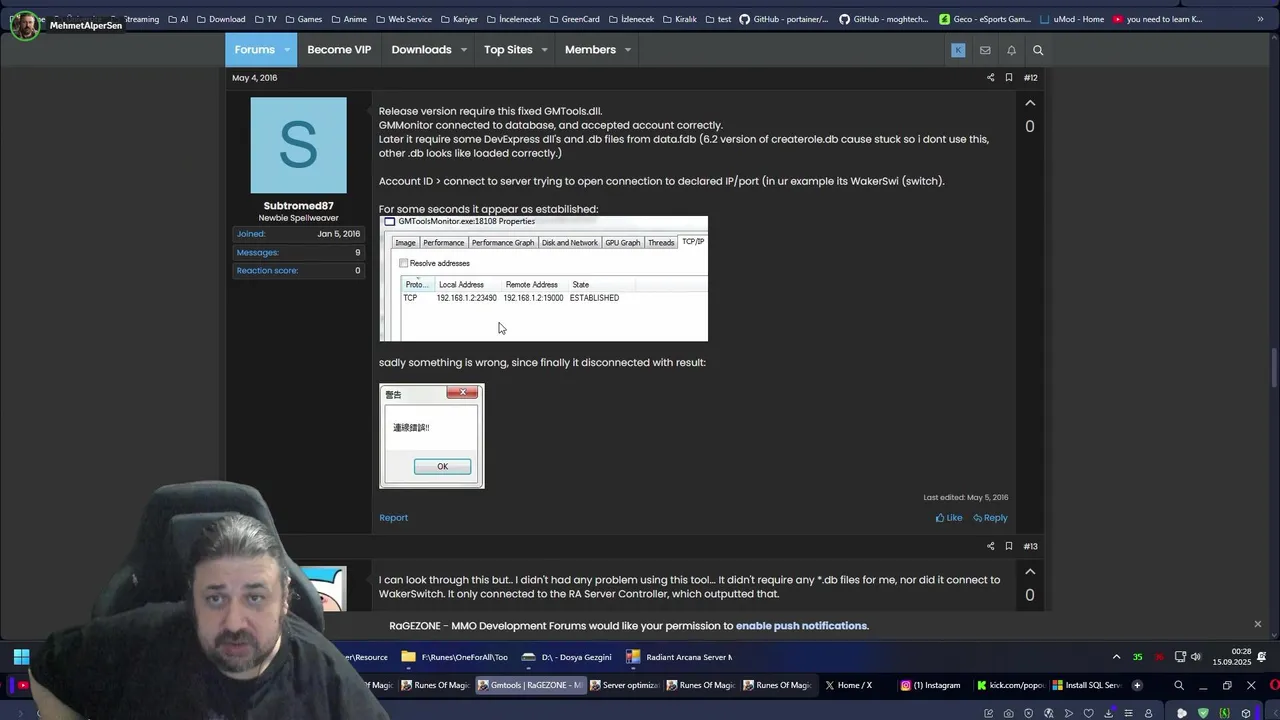Viewport: 1280px width, 720px height.
Task: Reply to post #12
Action: coord(990,518)
